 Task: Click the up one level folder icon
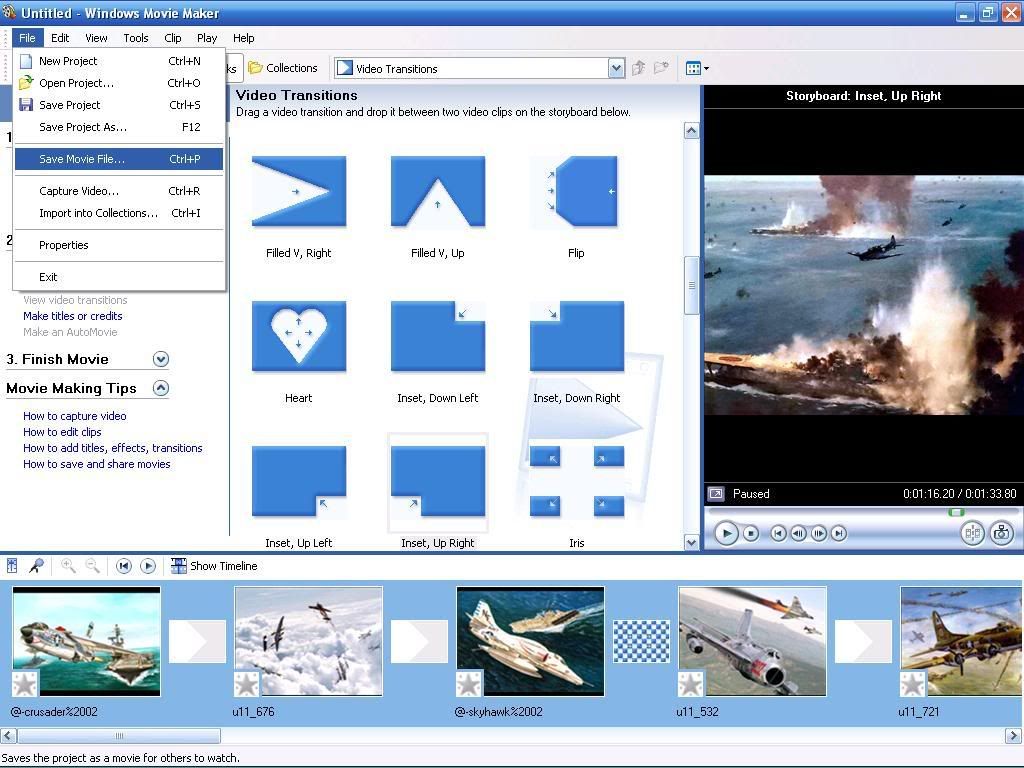click(x=639, y=68)
